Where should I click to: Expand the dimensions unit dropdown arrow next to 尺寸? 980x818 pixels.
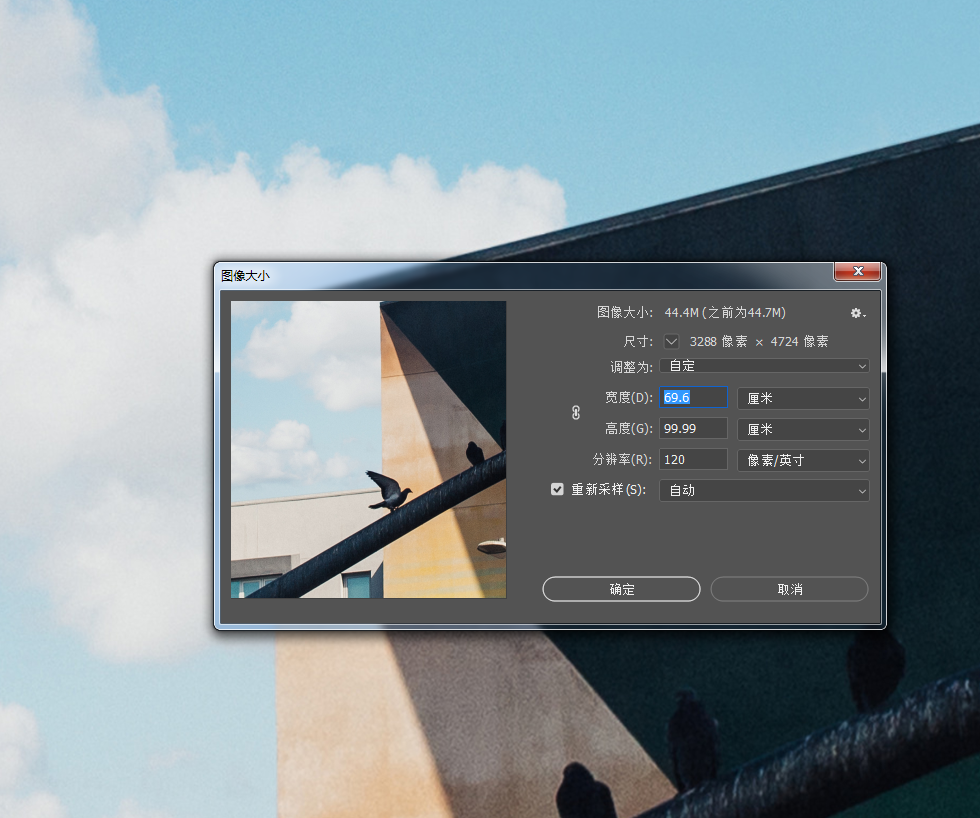pyautogui.click(x=671, y=341)
